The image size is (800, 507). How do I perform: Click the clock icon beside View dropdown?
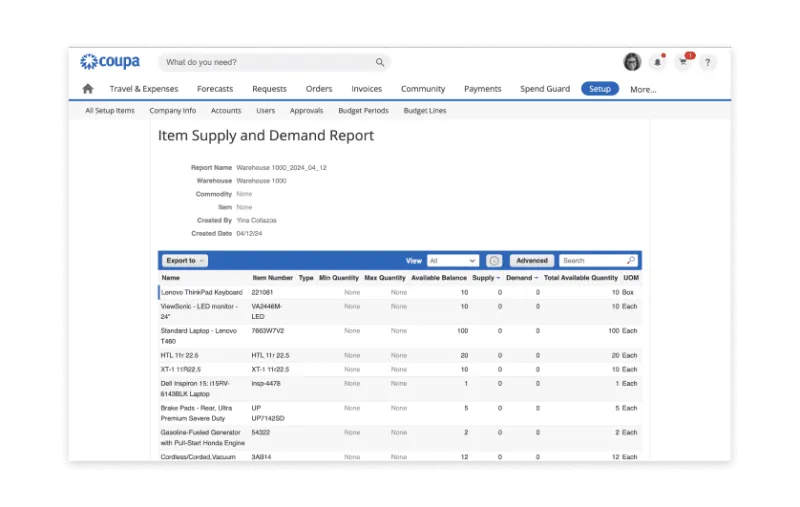point(494,261)
